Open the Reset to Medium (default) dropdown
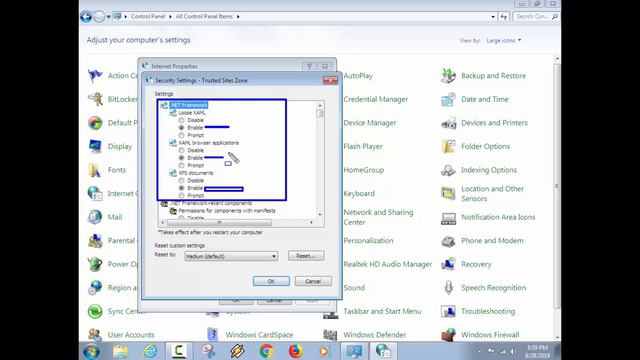640x360 pixels. [x=231, y=256]
